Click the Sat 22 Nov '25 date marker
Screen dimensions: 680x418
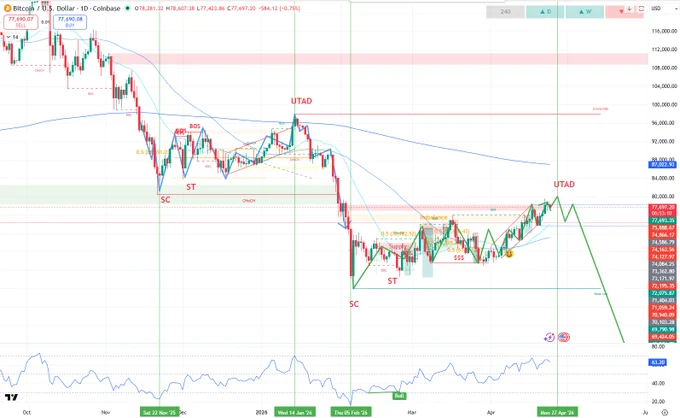coord(159,412)
